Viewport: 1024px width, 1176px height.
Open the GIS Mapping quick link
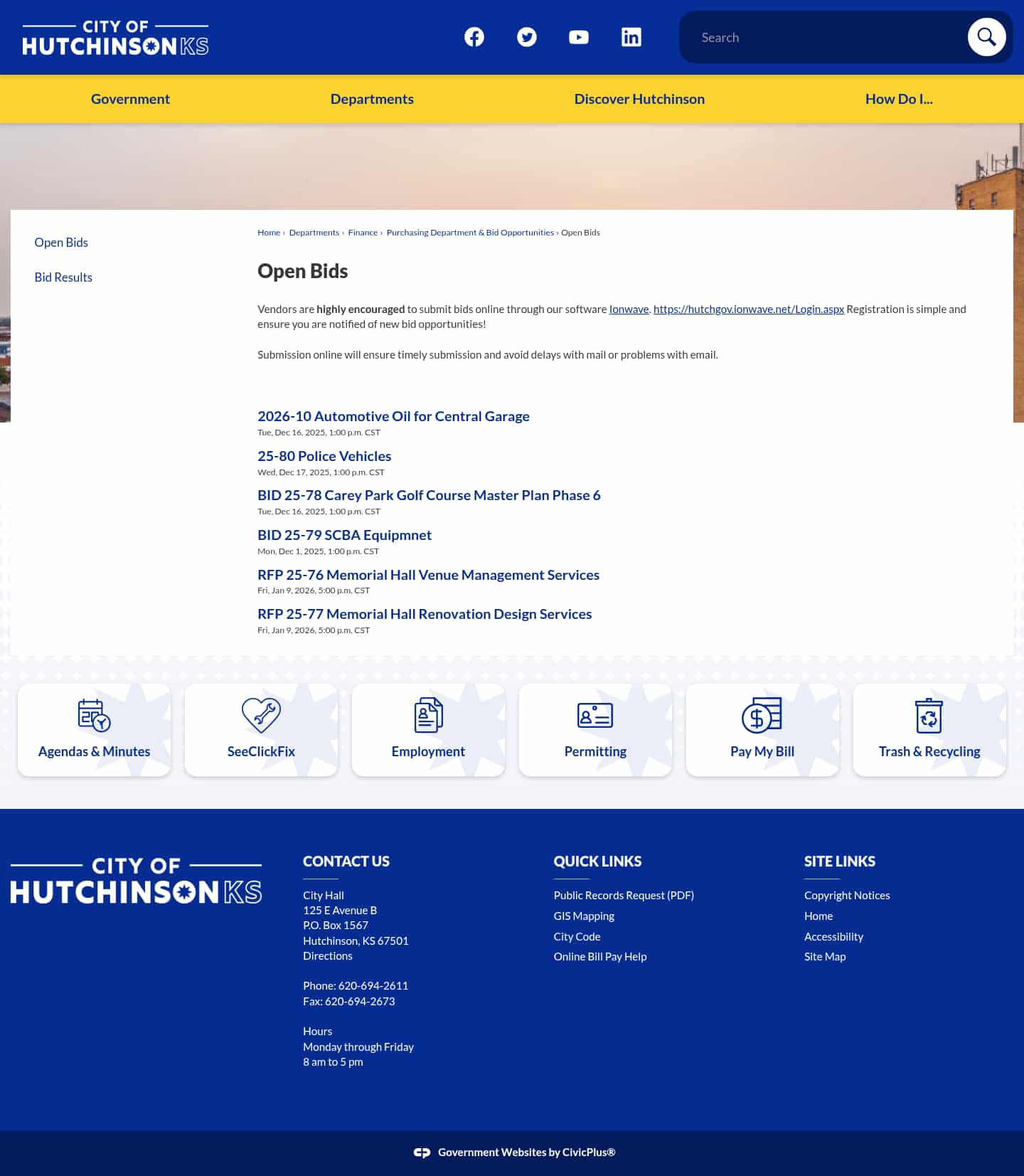point(584,916)
